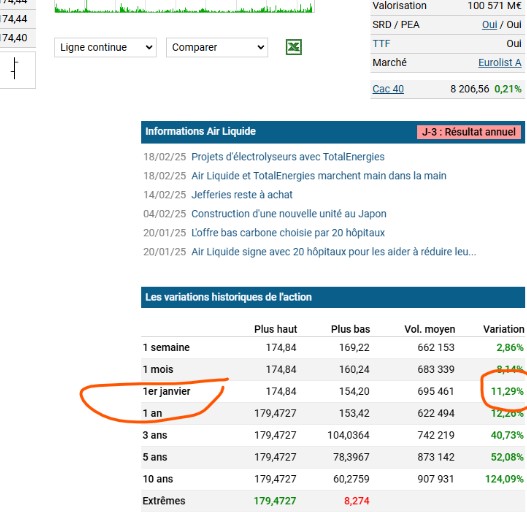Screen dimensions: 527x512
Task: Select the '5 ans' row label
Action: [x=155, y=457]
